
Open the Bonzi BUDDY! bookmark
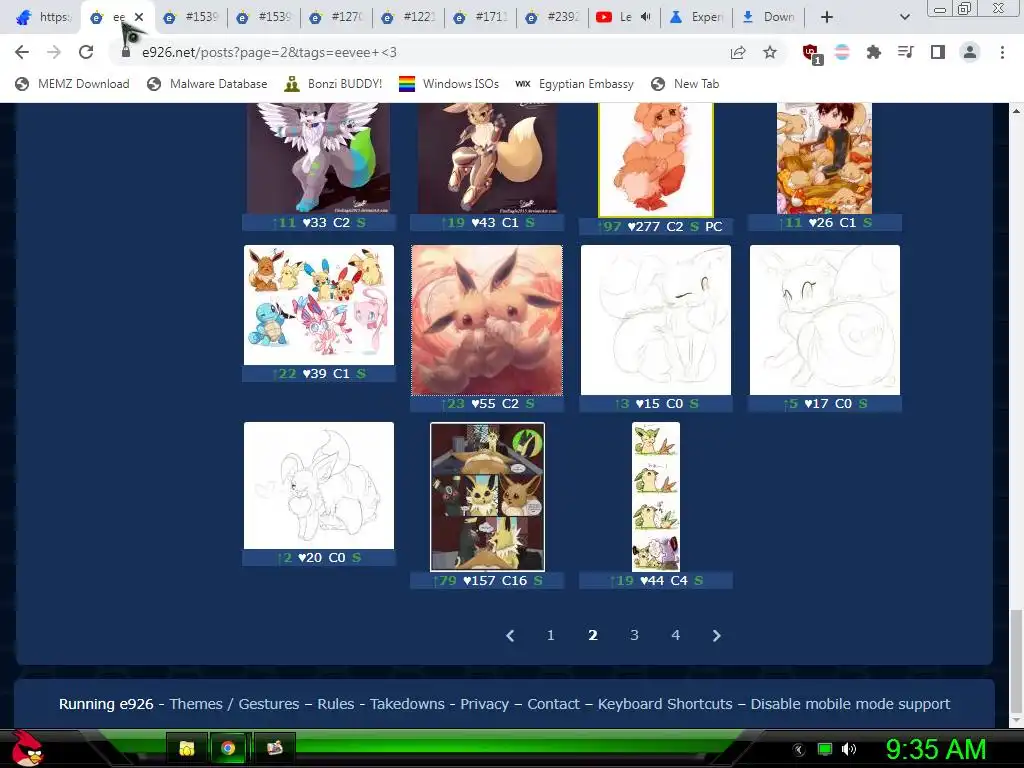333,84
